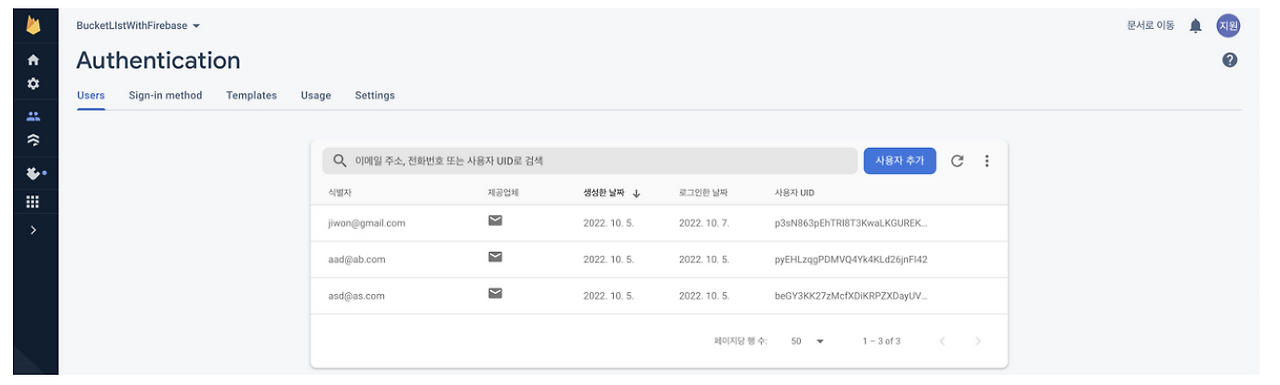Go to previous page arrow
Screen dimensions: 1280x385
[x=942, y=341]
